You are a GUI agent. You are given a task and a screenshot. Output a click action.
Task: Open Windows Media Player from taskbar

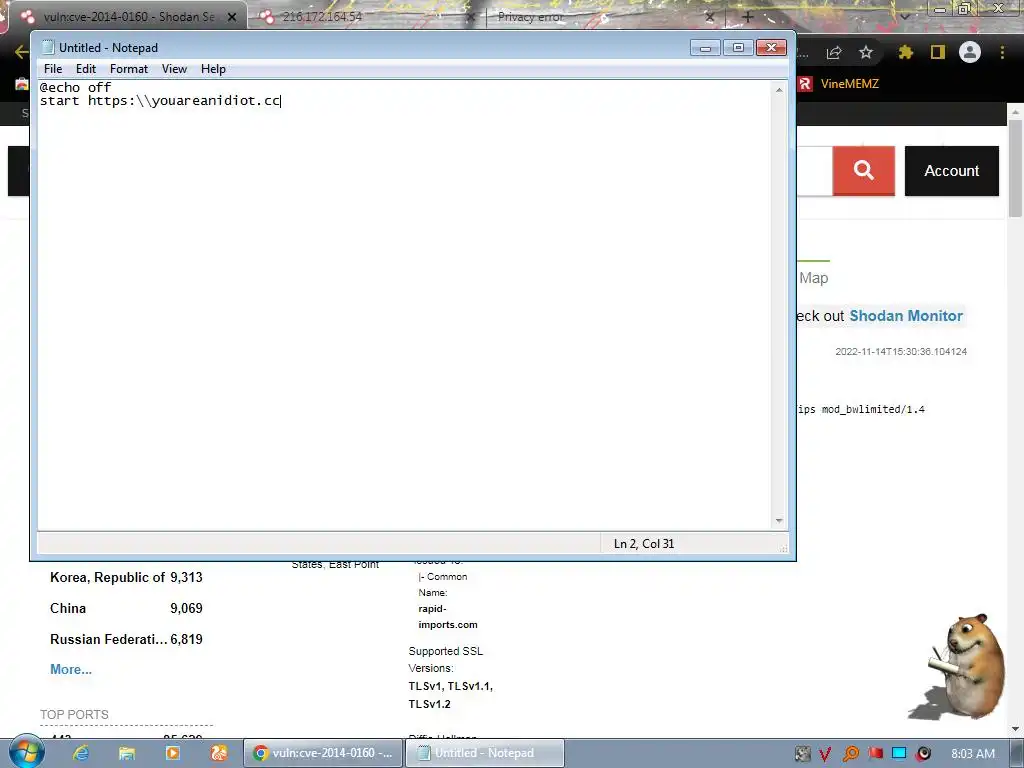point(172,753)
